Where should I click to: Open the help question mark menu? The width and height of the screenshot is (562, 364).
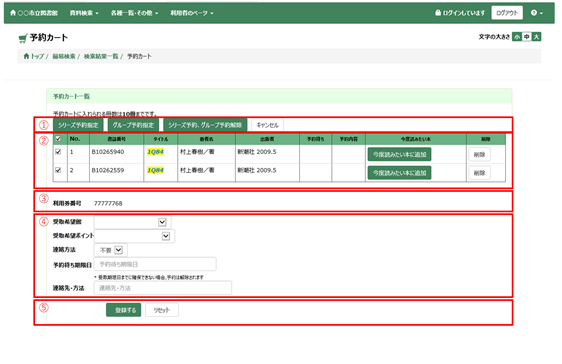[x=537, y=13]
